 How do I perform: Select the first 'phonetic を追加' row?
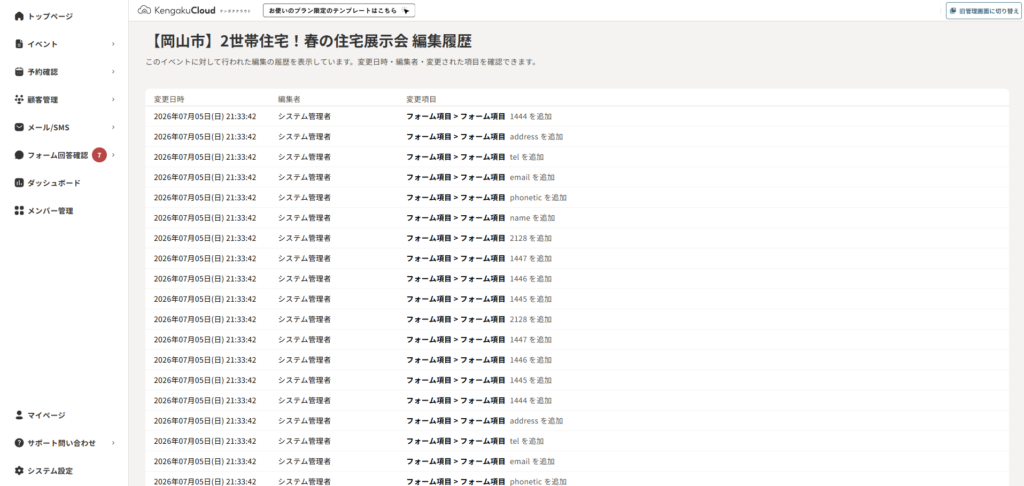pos(577,197)
